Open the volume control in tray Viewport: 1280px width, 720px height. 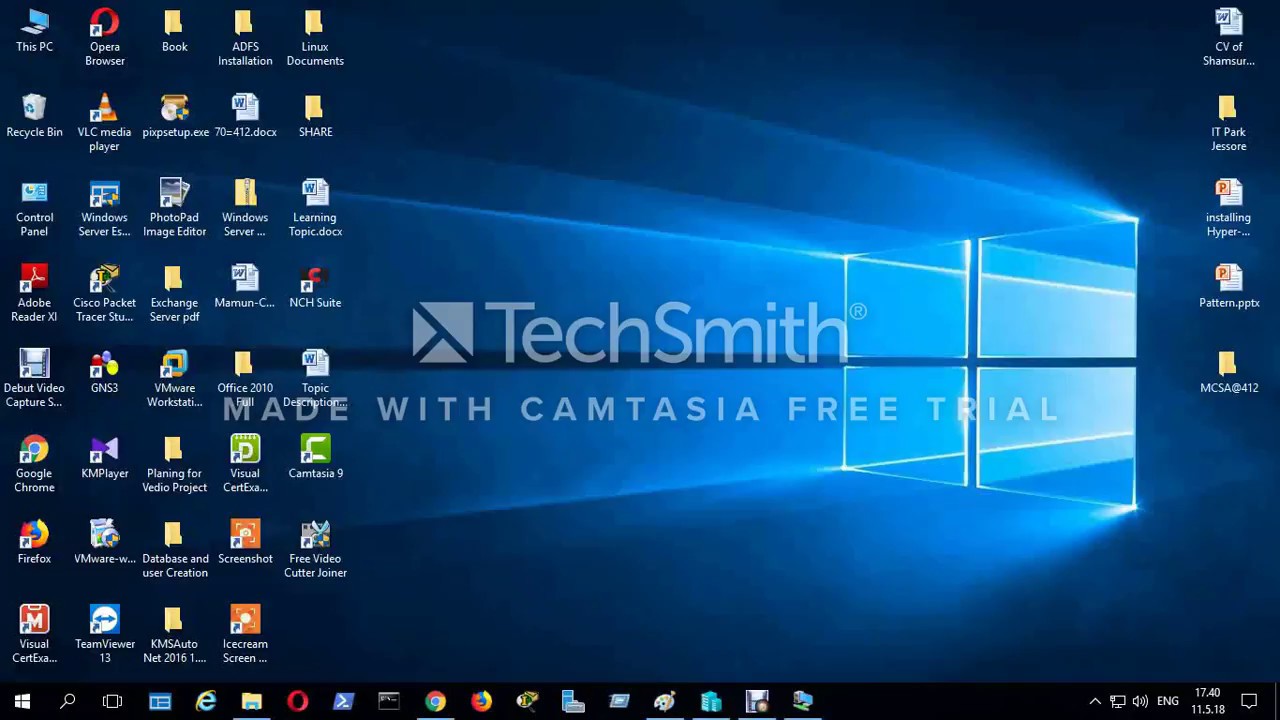coord(1140,701)
